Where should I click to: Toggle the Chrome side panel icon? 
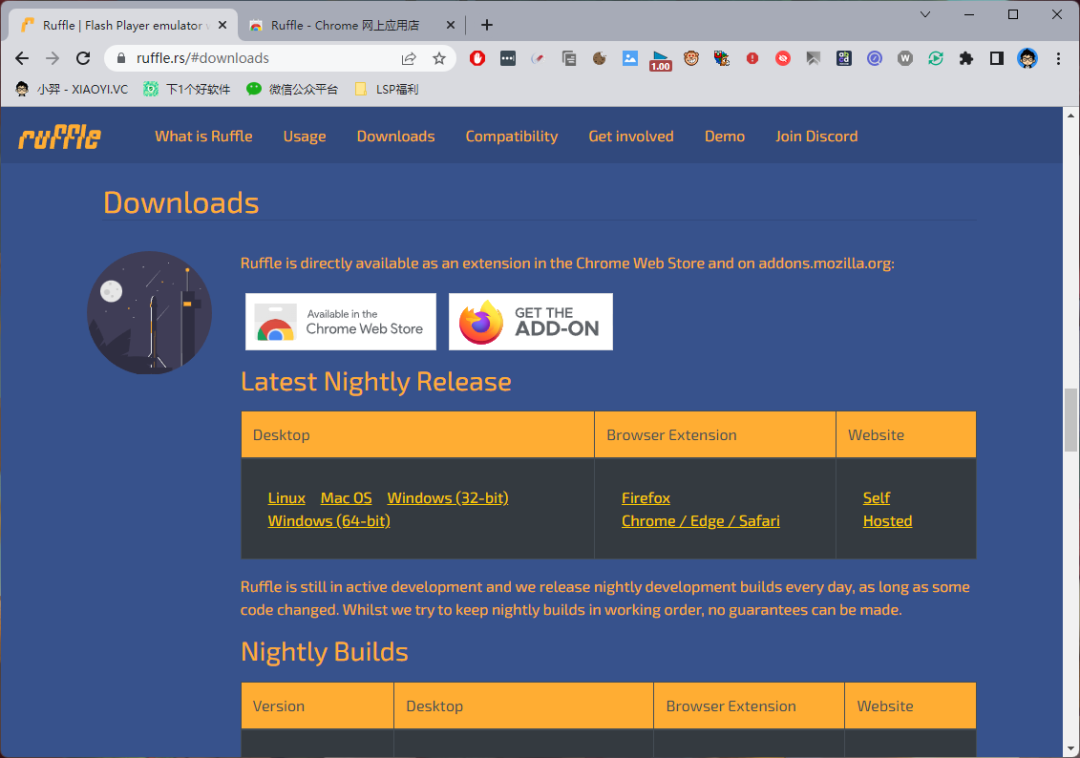point(997,59)
